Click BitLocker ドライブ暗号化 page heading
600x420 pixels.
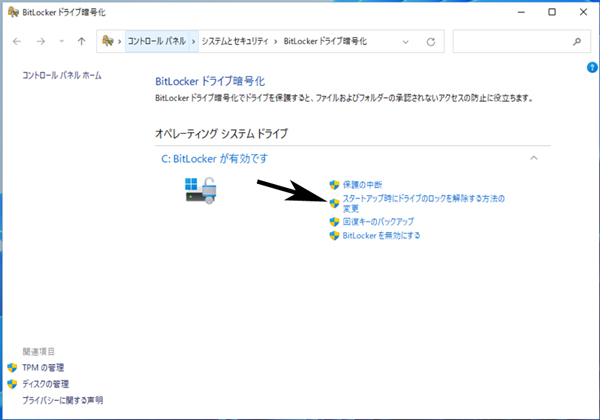(210, 81)
